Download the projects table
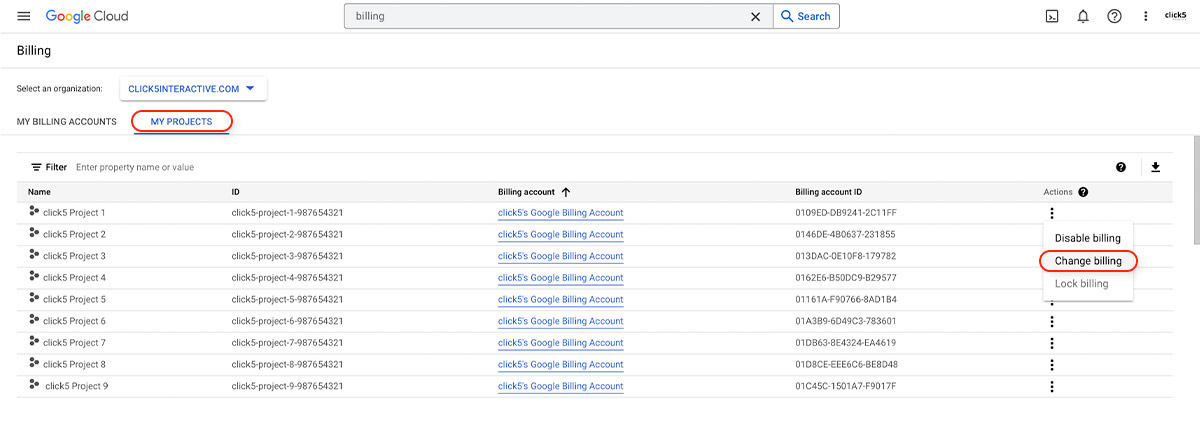 click(x=1155, y=167)
